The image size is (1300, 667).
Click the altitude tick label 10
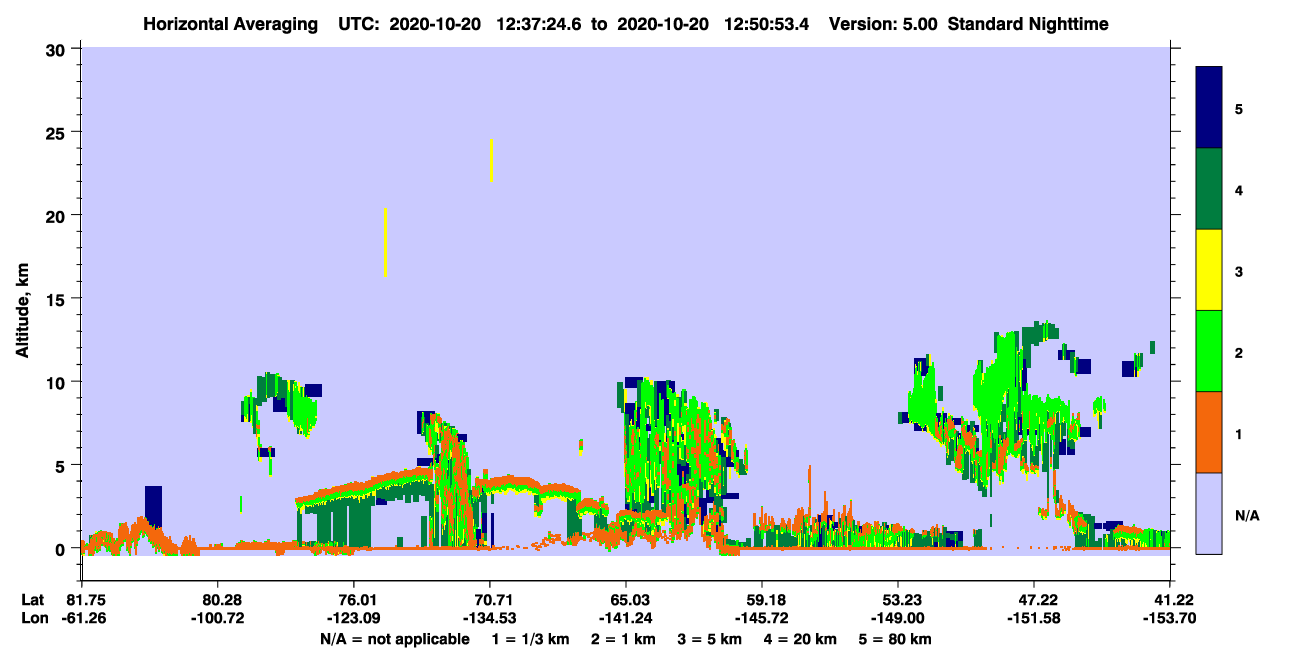pyautogui.click(x=58, y=382)
